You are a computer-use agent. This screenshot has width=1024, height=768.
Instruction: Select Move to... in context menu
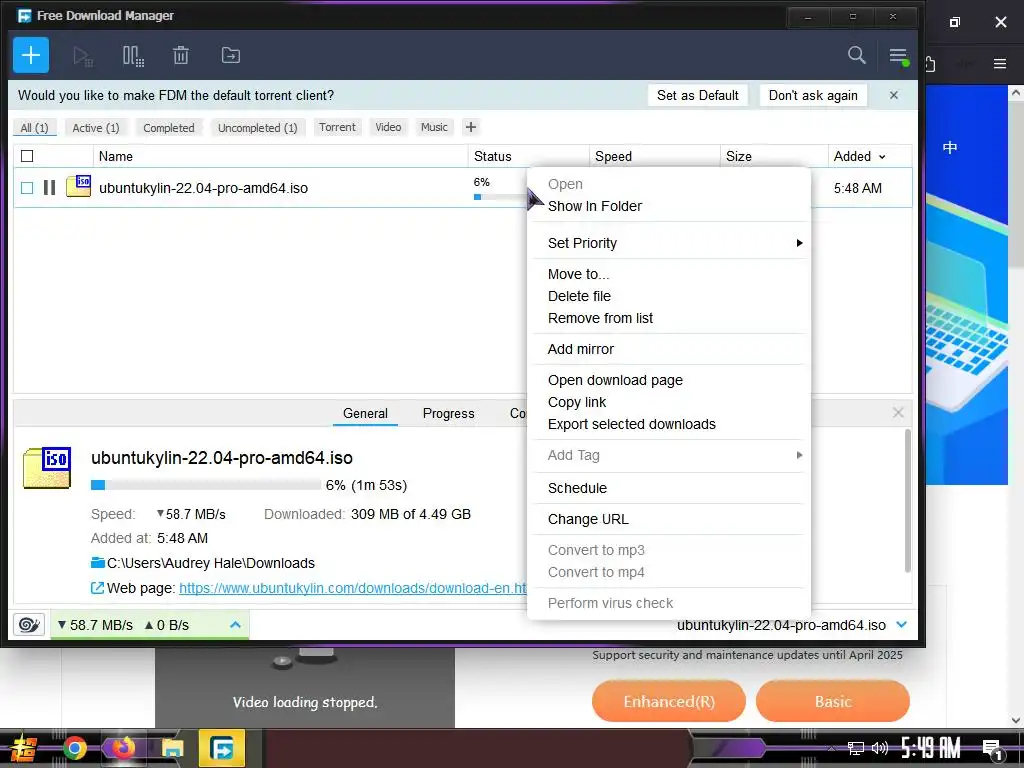coord(578,274)
